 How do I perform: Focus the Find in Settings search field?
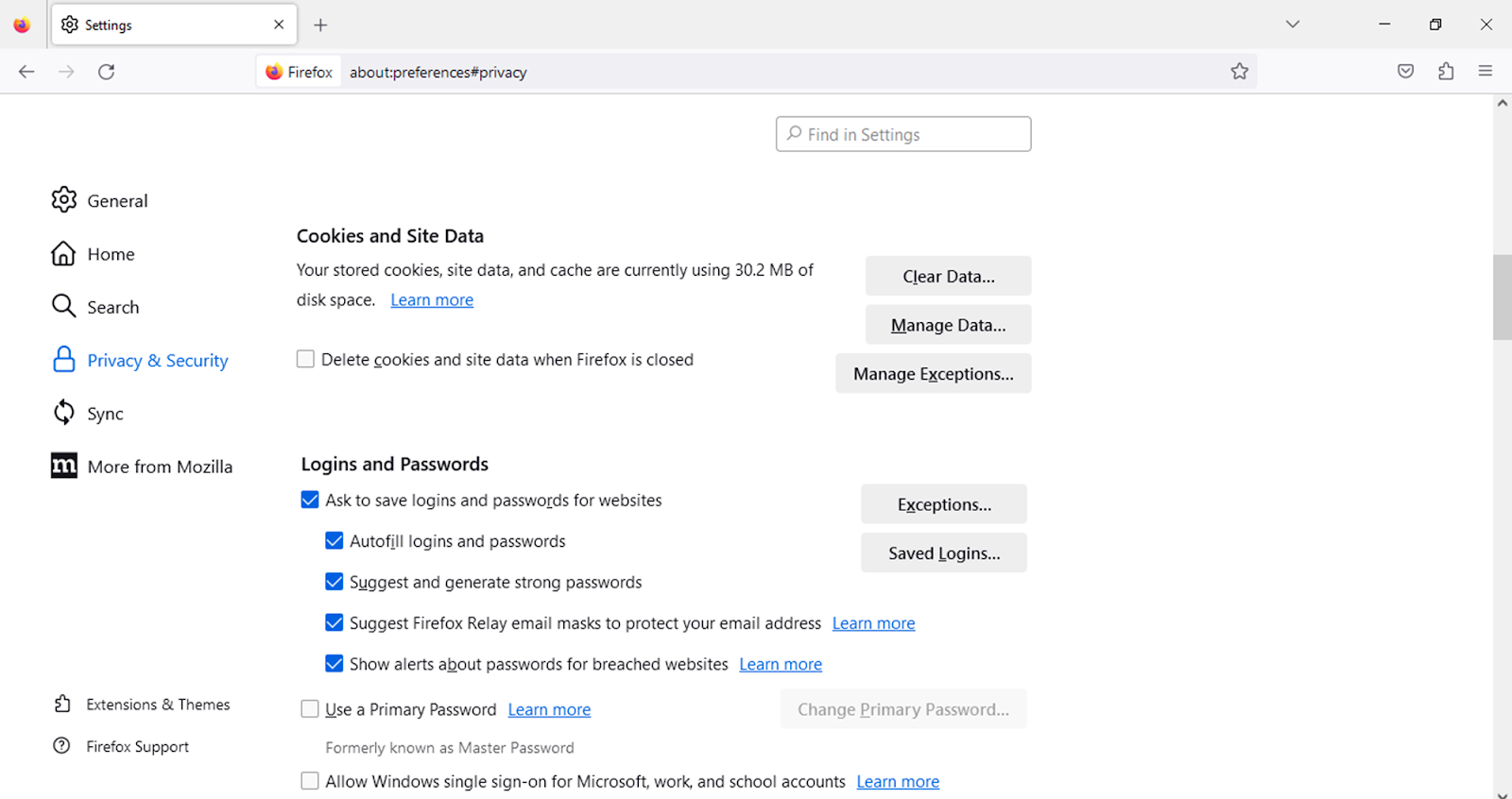(x=903, y=135)
